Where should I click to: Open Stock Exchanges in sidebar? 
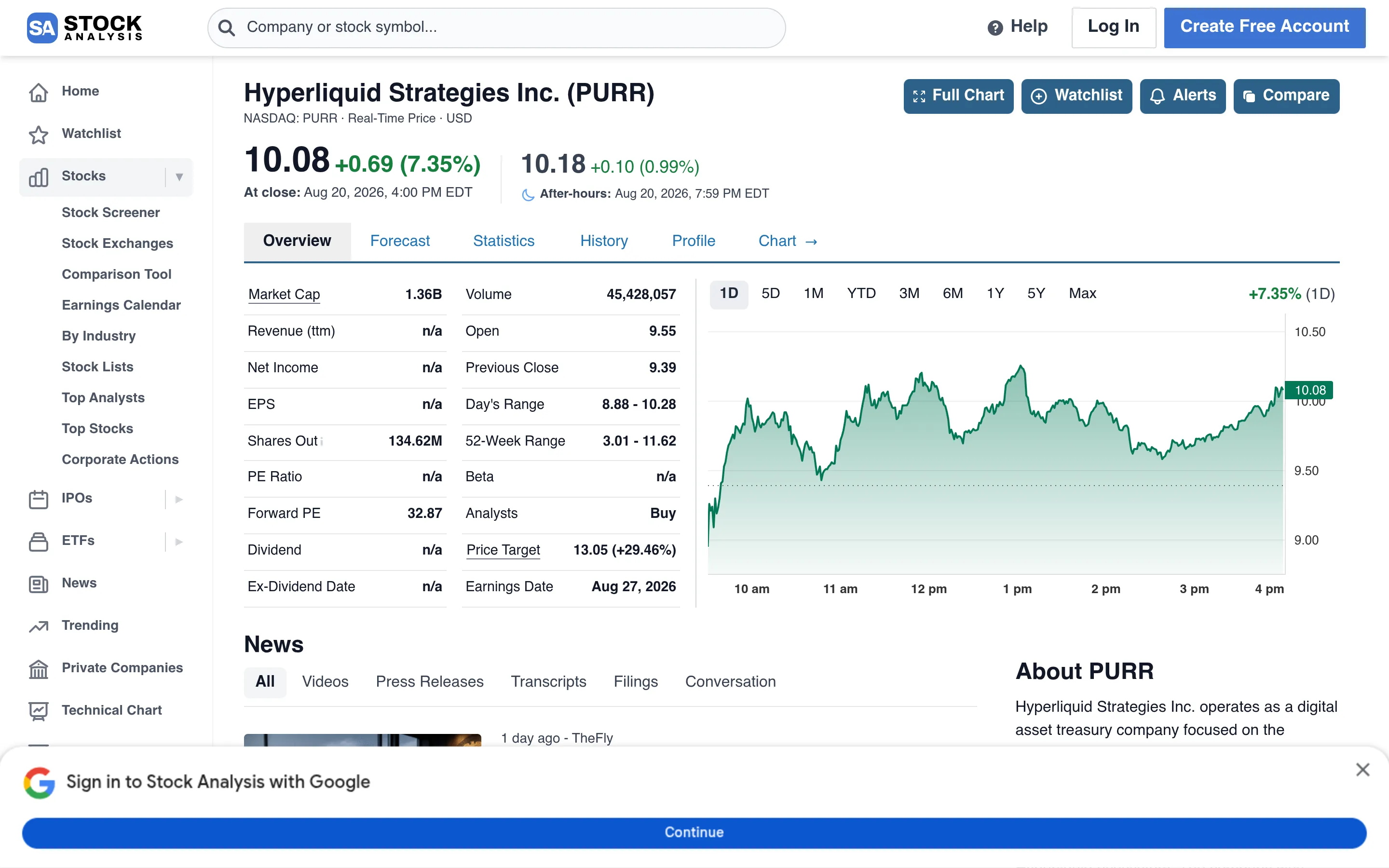pos(117,244)
